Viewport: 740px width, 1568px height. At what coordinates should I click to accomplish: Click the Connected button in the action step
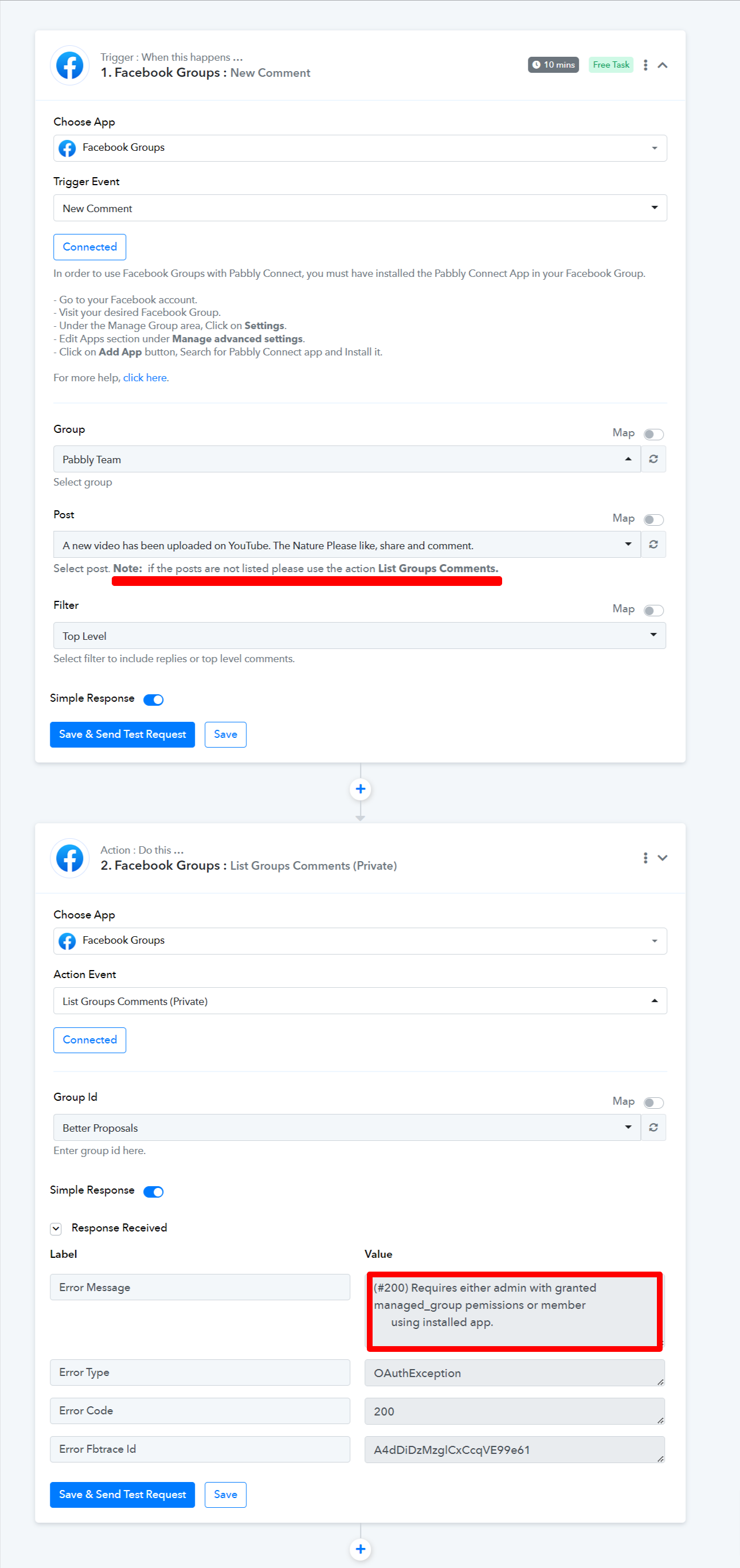[x=89, y=1039]
